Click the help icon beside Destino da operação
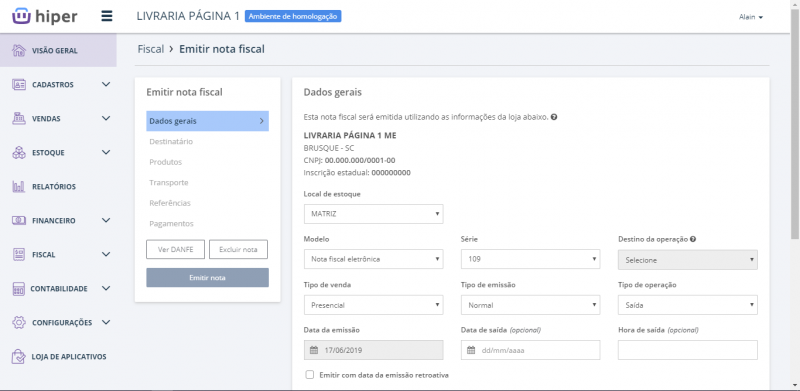The image size is (800, 391). (x=694, y=239)
